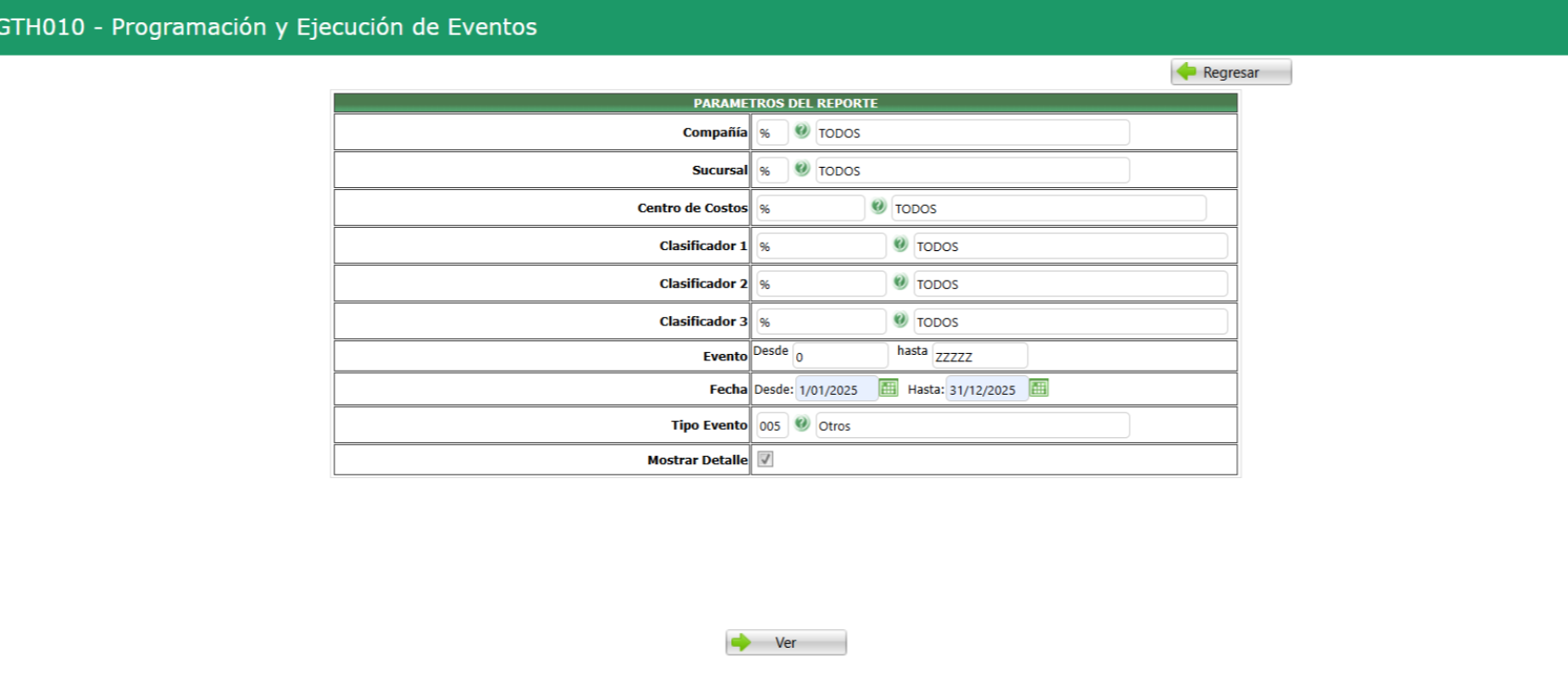Toggle the Mostrar Detalle checkbox
Screen dimensions: 1568x682
click(x=765, y=460)
